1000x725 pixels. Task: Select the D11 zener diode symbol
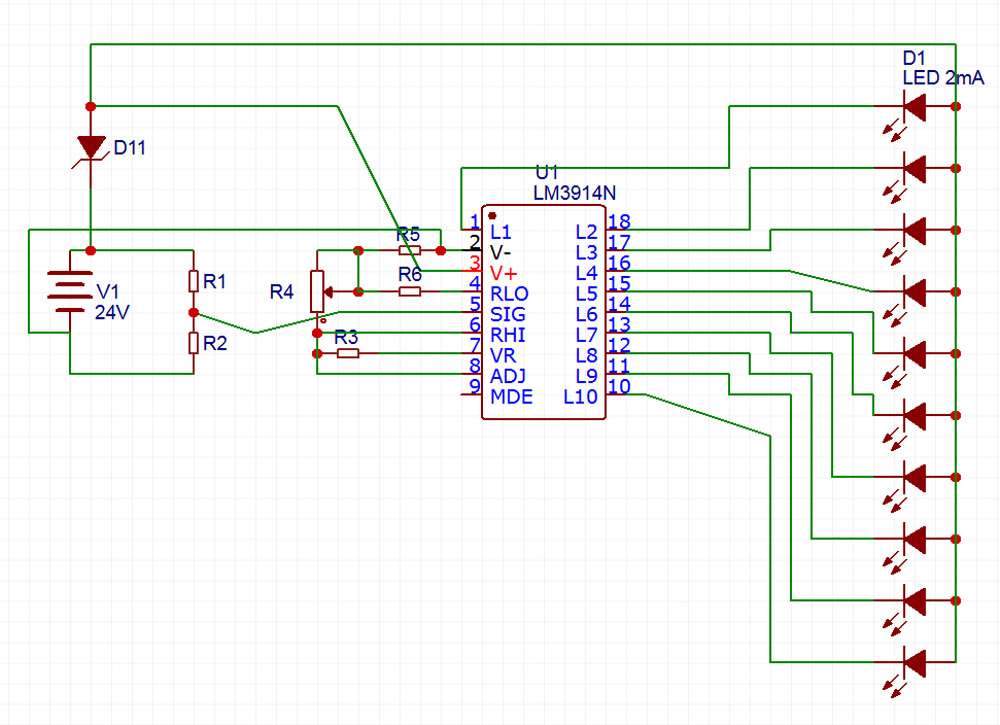(x=90, y=149)
